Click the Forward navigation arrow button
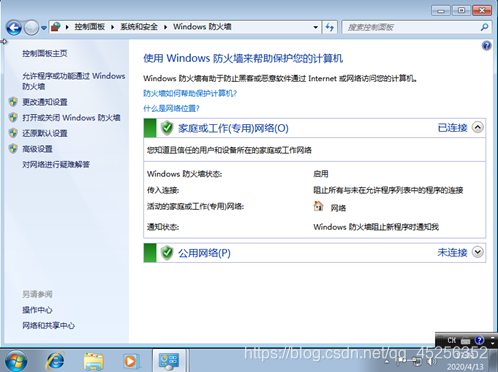498x372 pixels. 31,28
